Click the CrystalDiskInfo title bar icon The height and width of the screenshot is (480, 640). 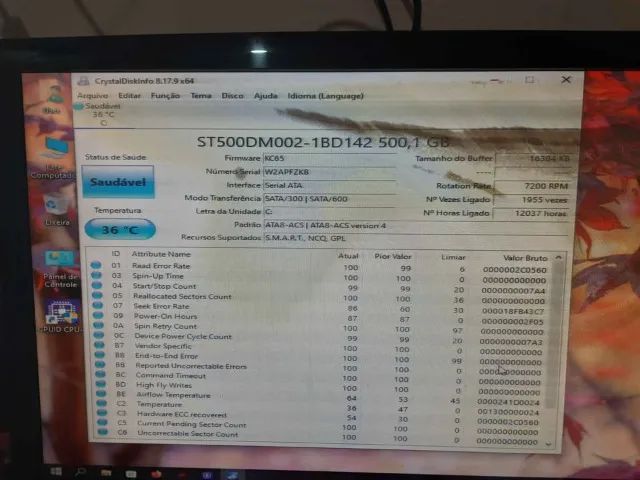(x=83, y=81)
